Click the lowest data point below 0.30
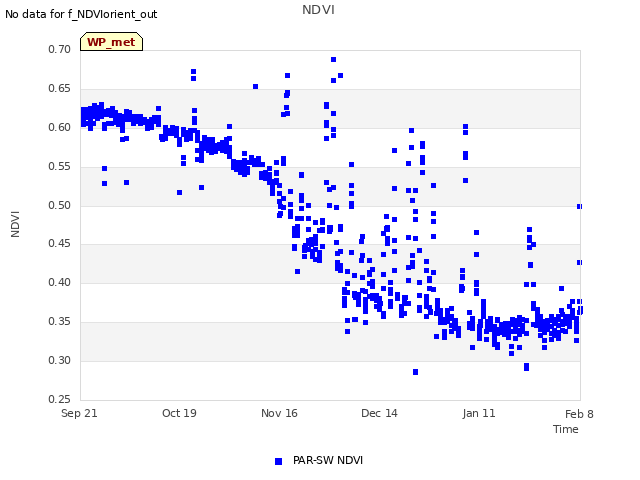The height and width of the screenshot is (480, 640). point(416,372)
